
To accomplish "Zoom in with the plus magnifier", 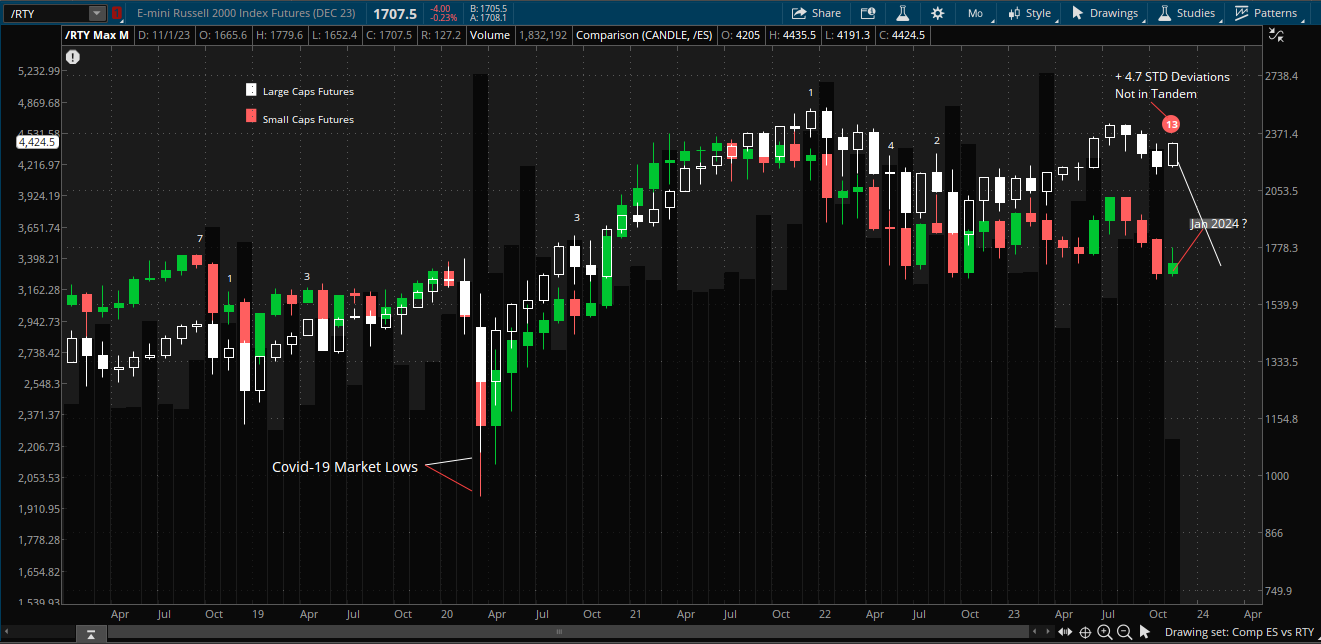I will pyautogui.click(x=1104, y=632).
